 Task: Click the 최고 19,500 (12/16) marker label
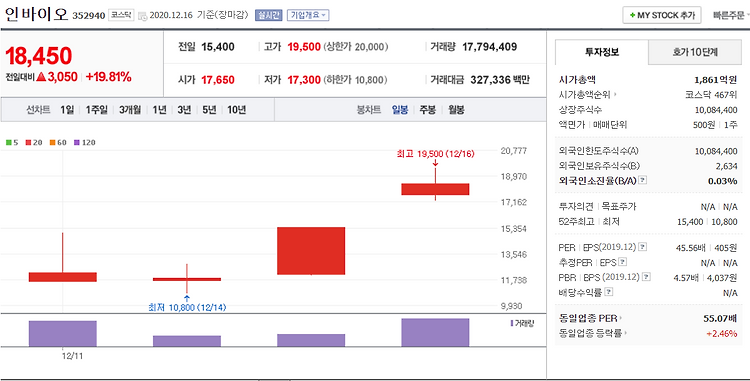click(435, 154)
